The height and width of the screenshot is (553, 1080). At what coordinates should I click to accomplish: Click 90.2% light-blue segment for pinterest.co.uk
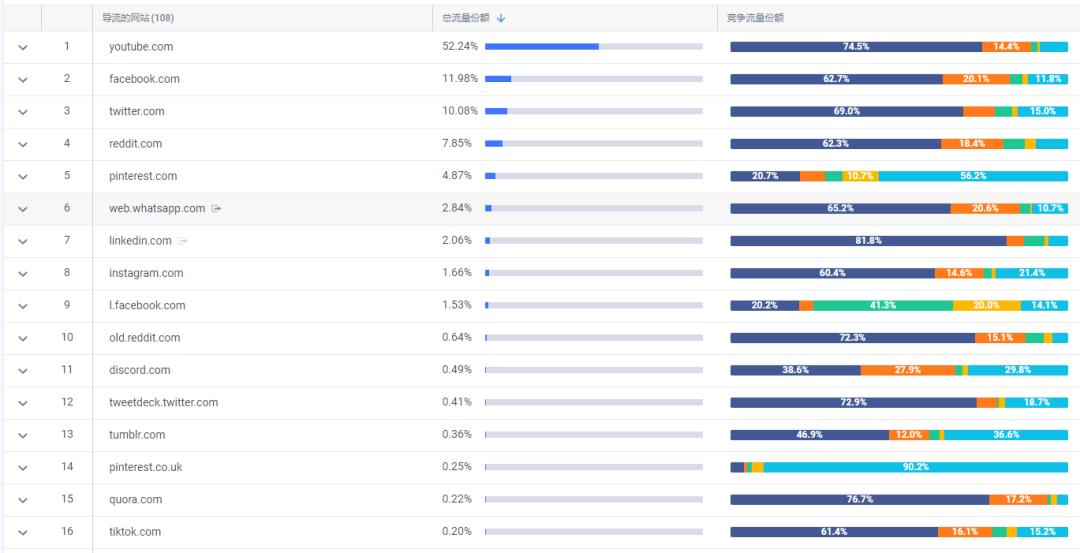tap(915, 467)
